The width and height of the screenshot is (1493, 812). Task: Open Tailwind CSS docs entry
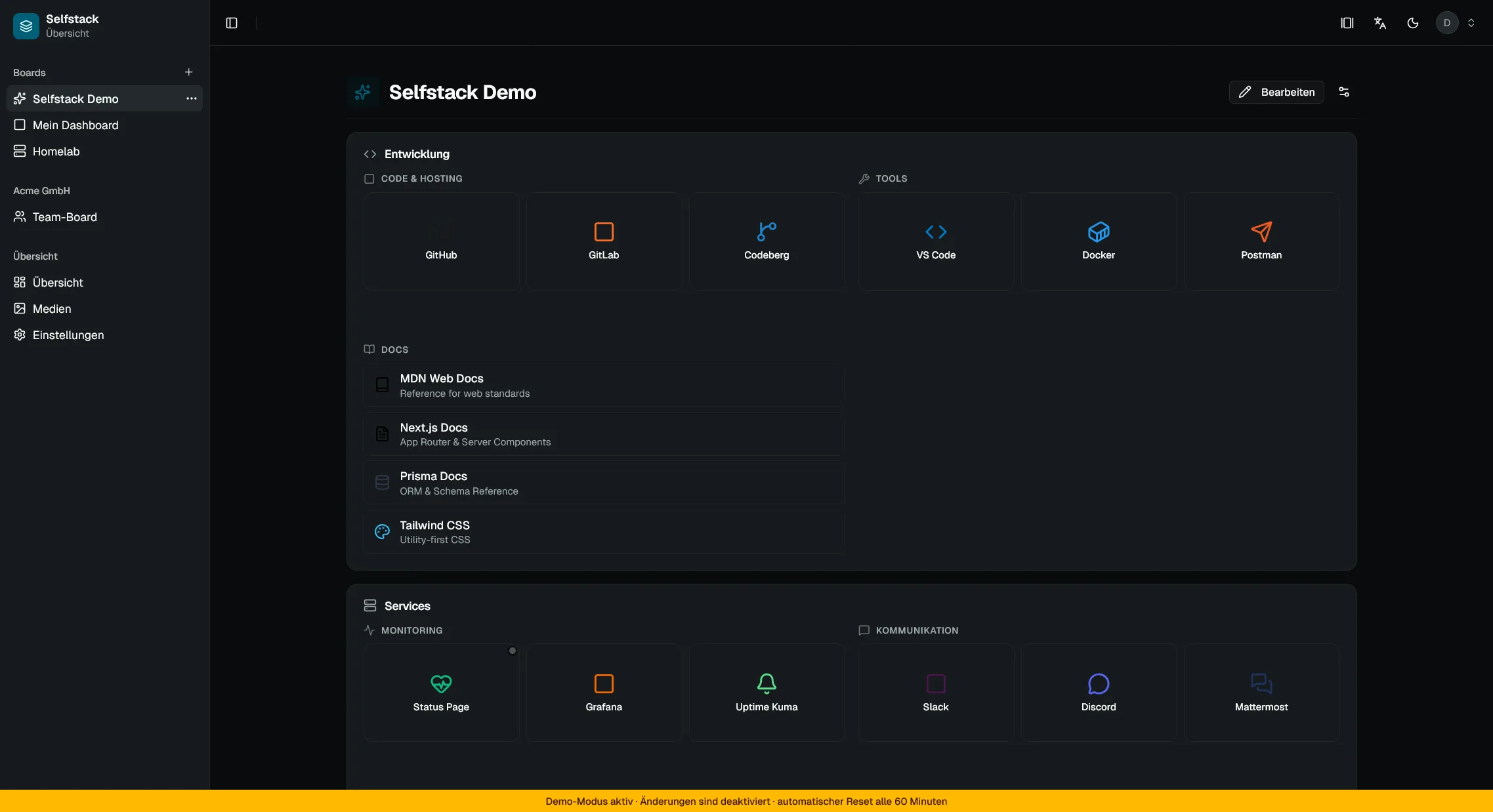click(604, 532)
